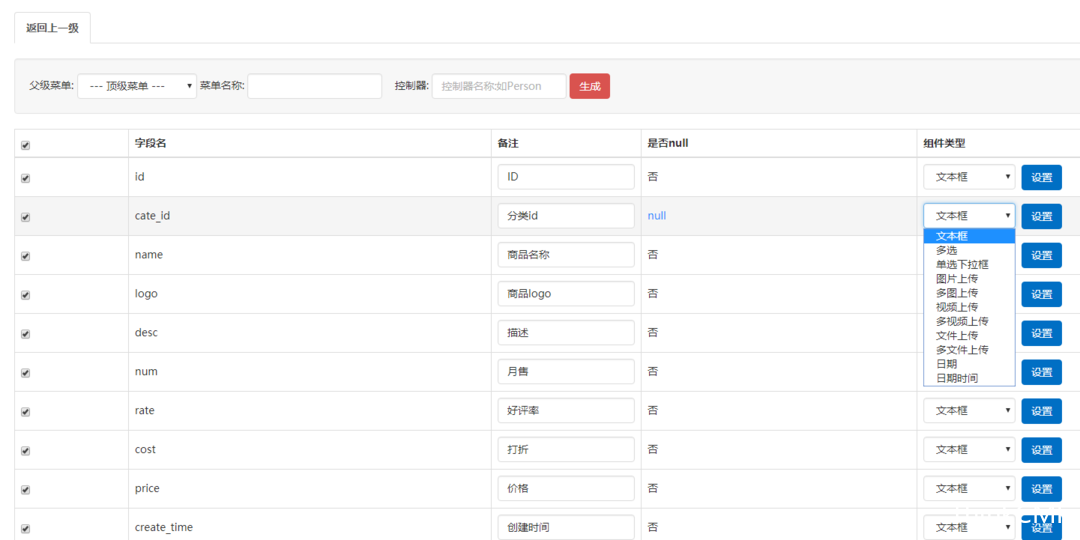Click 设置 button for cost row

[x=1041, y=450]
